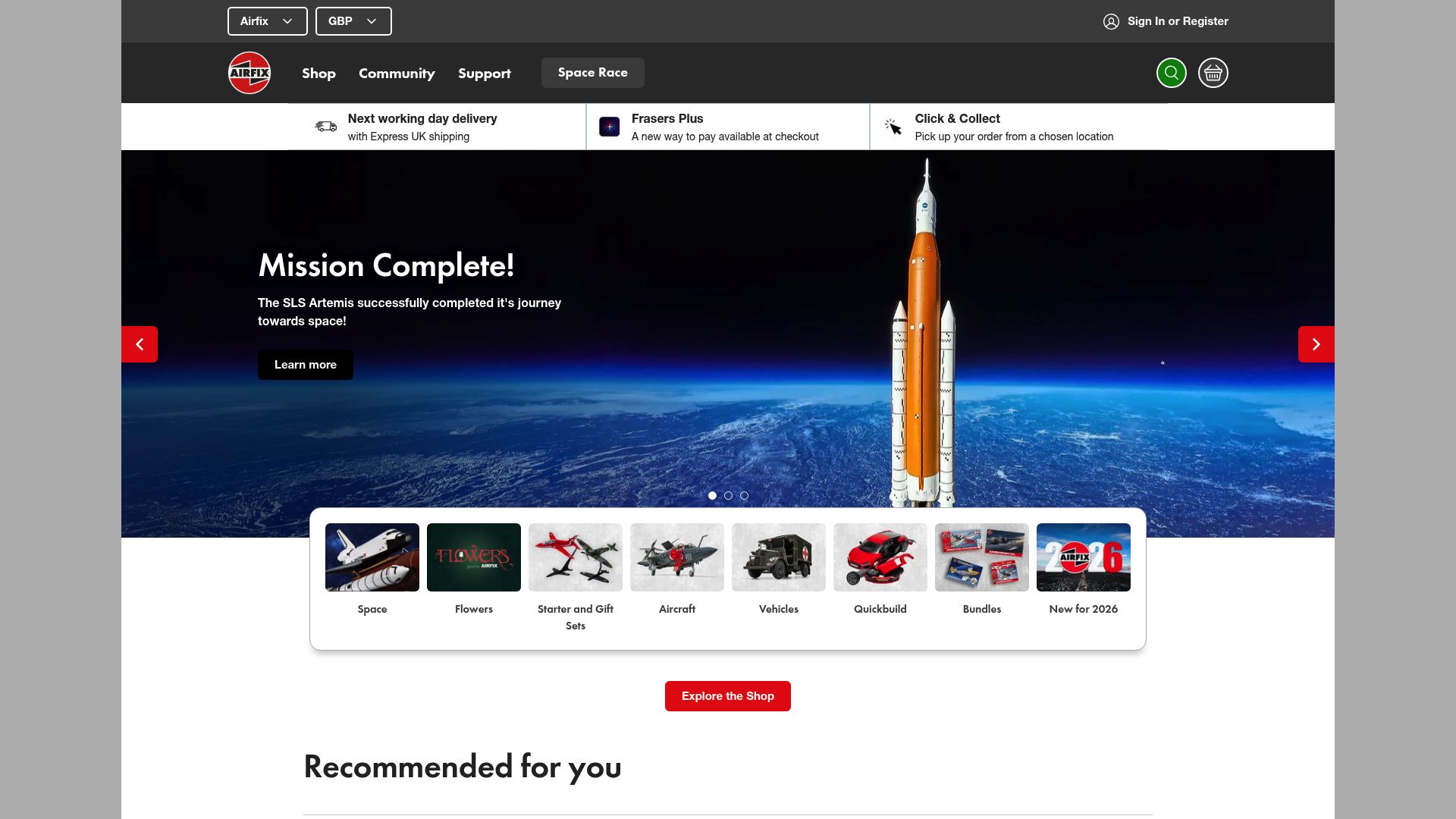Open the Flowers category thumbnail
The width and height of the screenshot is (1456, 819).
474,557
